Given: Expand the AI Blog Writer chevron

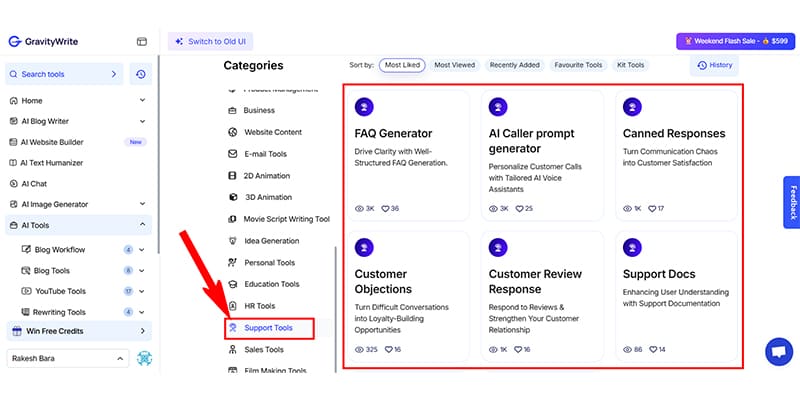Looking at the screenshot, I should (142, 121).
